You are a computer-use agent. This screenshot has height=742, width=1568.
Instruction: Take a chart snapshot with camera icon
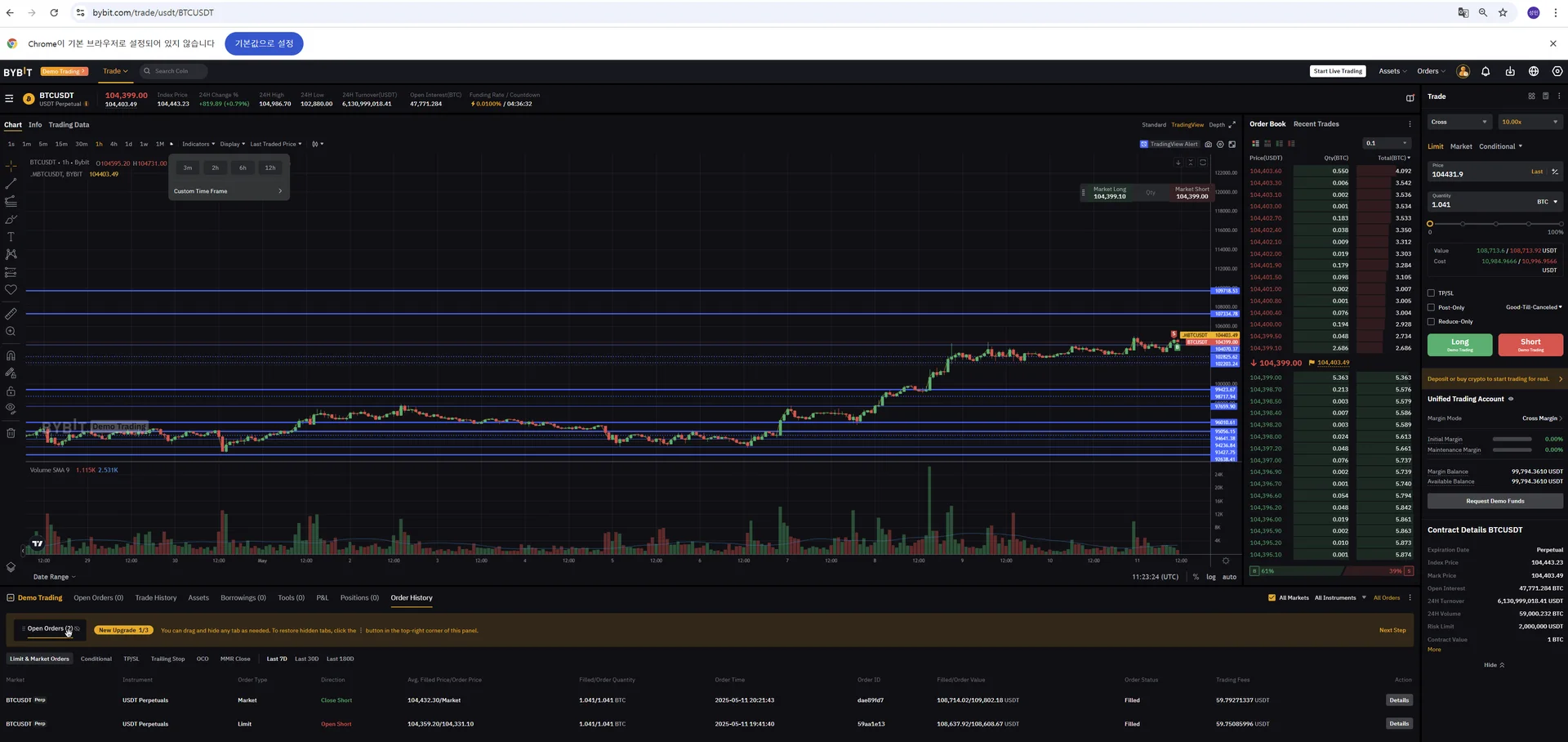[x=1208, y=145]
